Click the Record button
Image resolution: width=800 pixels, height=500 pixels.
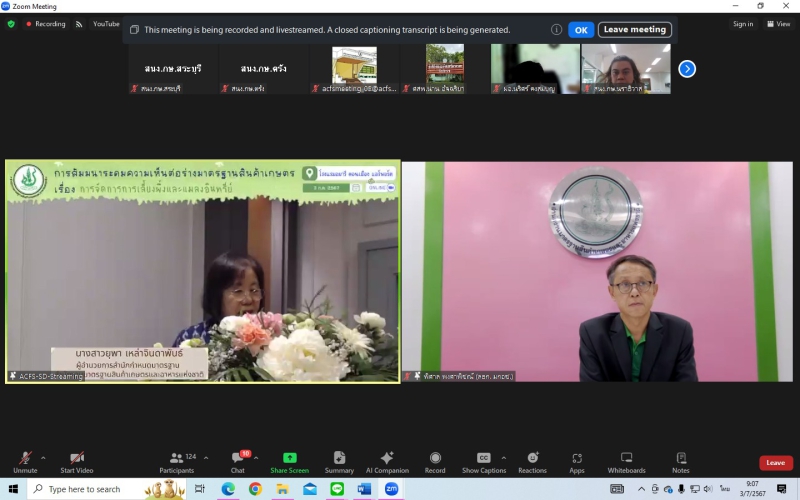435,462
